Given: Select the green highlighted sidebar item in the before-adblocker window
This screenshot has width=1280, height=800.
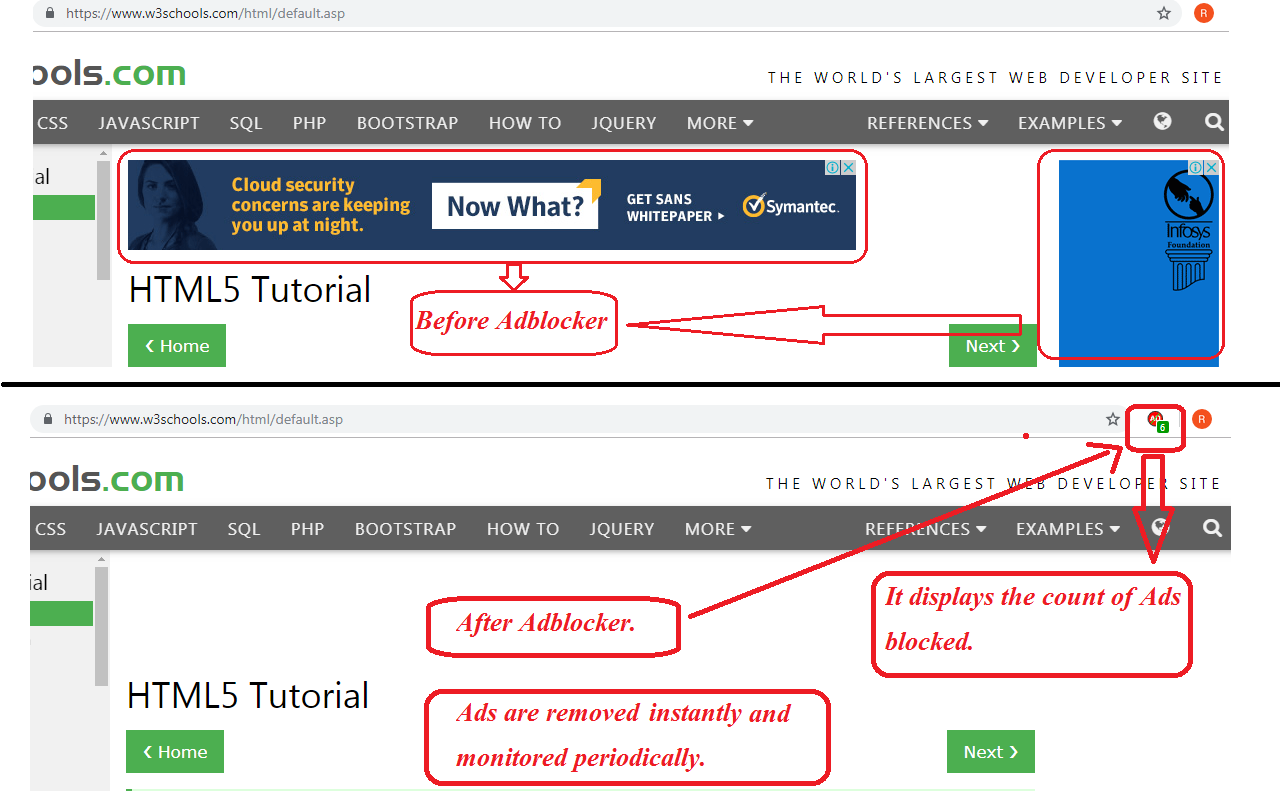Looking at the screenshot, I should point(64,207).
